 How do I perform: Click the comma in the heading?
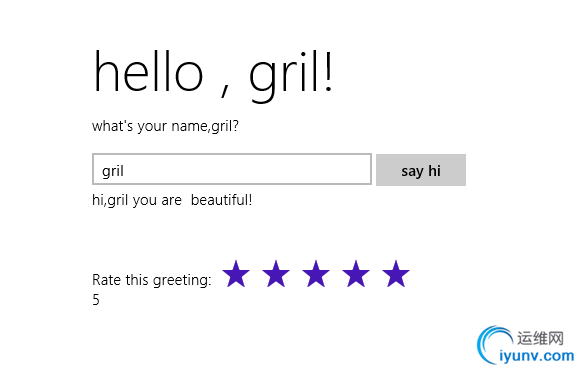click(225, 91)
